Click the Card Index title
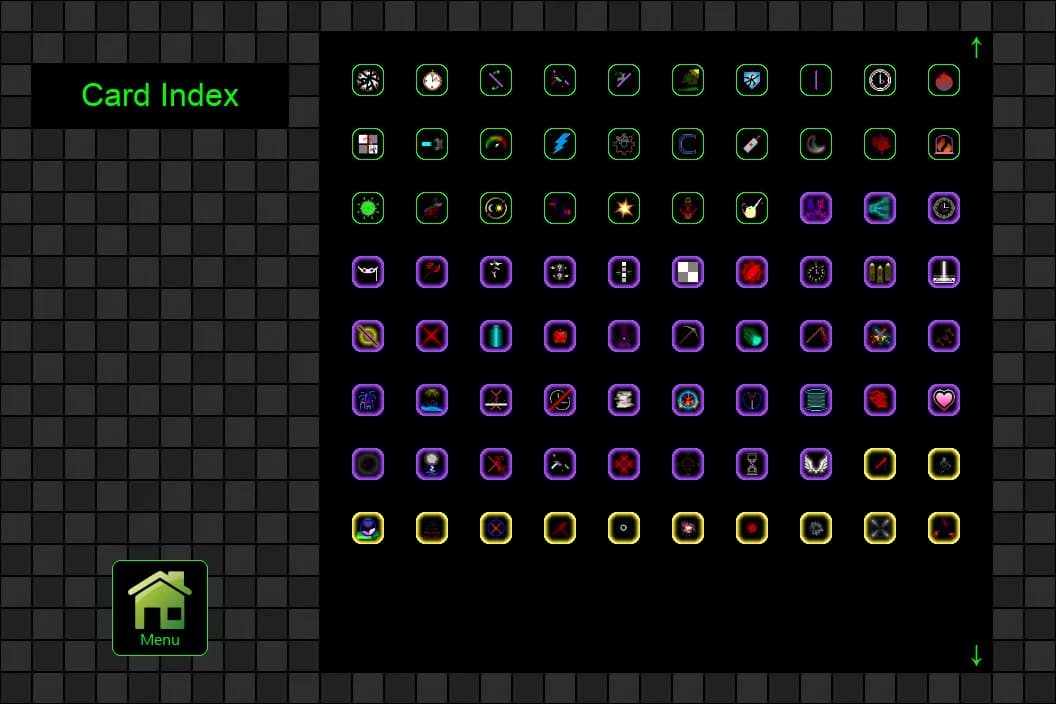Image resolution: width=1056 pixels, height=704 pixels. point(160,95)
